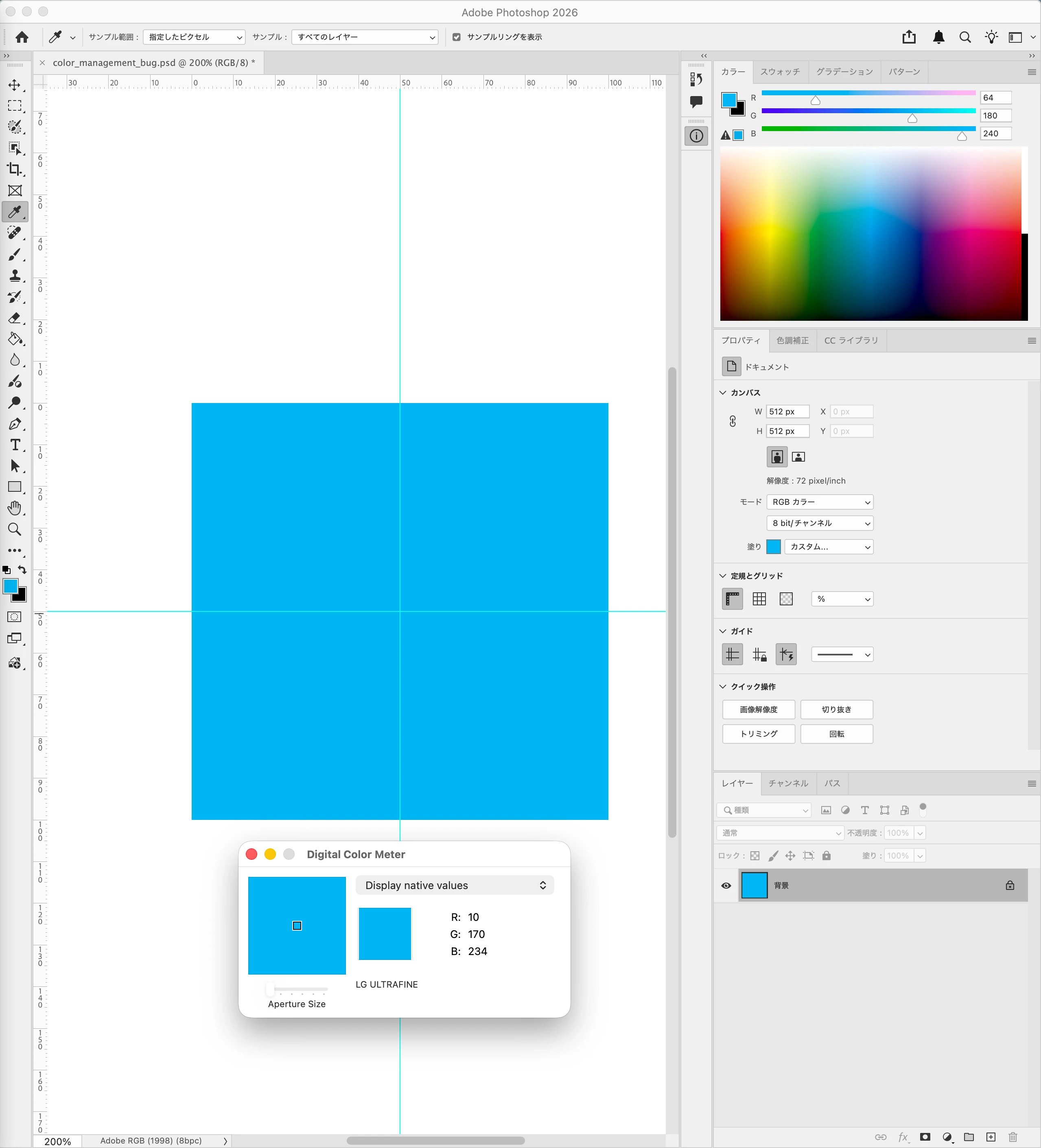1041x1148 pixels.
Task: Toggle the pixel grid display button
Action: (x=786, y=599)
